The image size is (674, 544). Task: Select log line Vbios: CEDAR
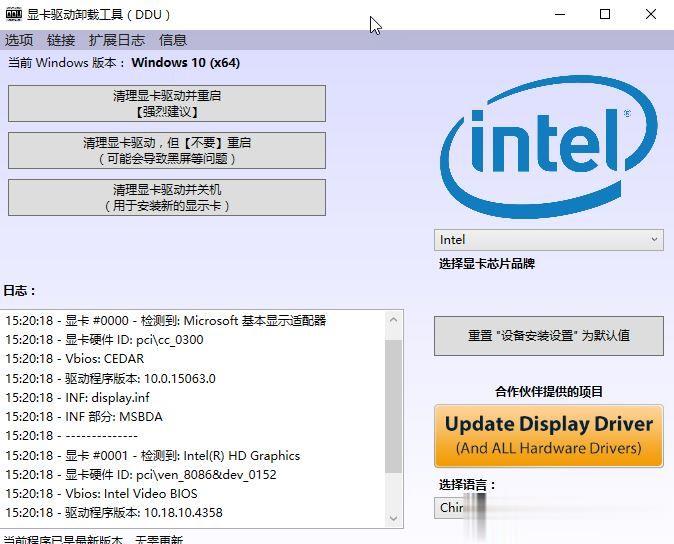pos(74,358)
